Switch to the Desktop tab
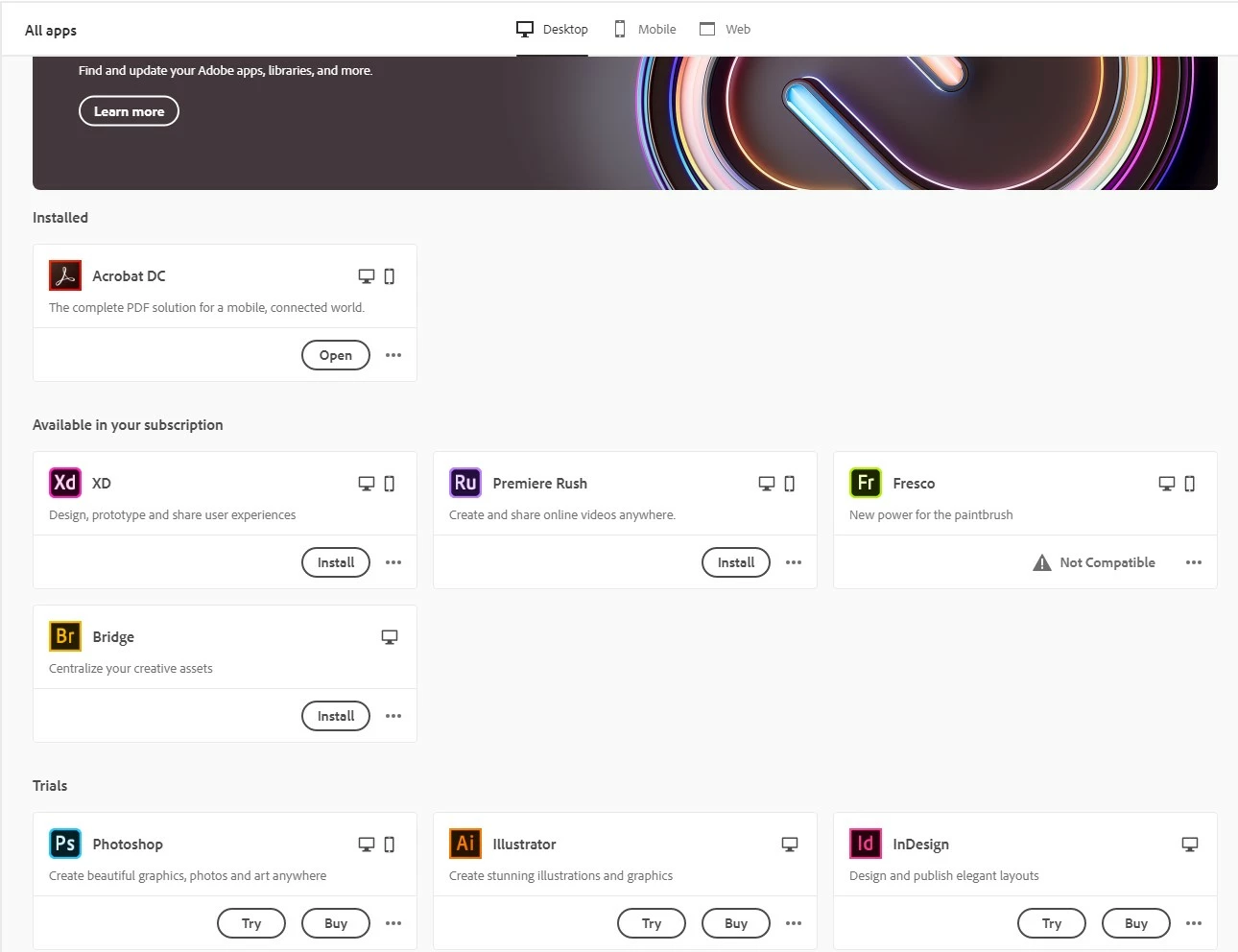 coord(552,29)
